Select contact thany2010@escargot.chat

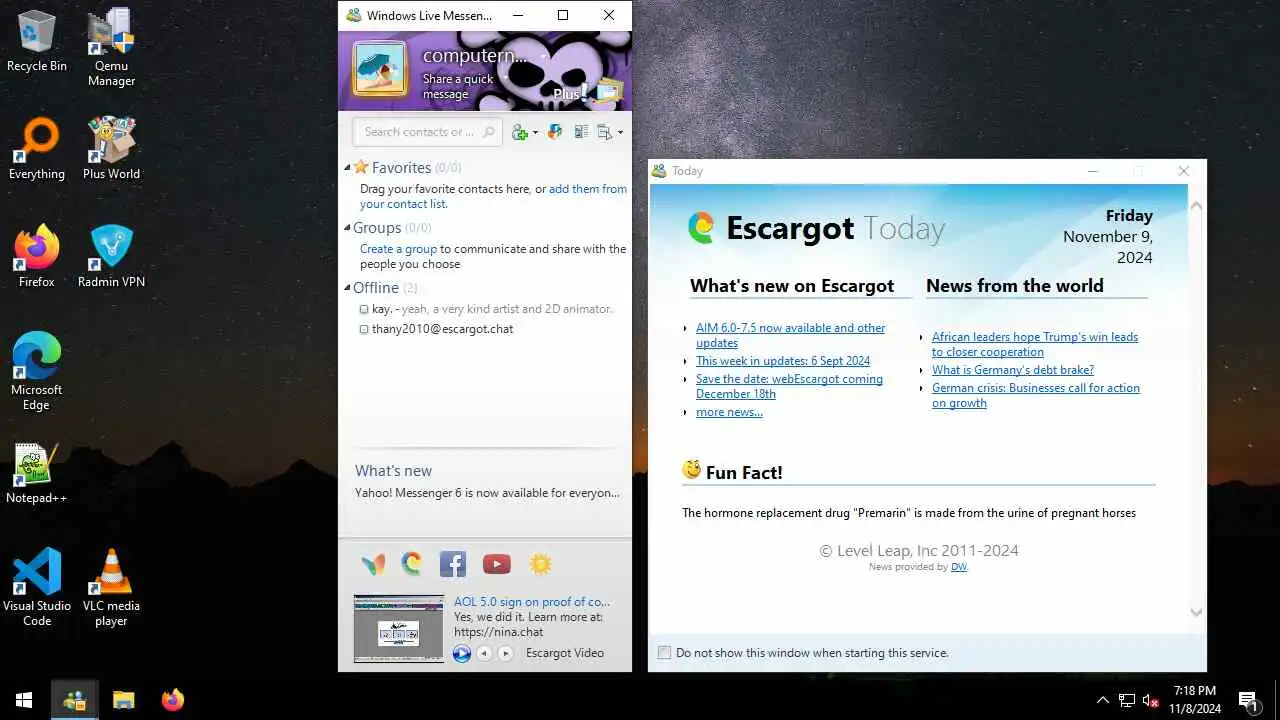tap(436, 329)
